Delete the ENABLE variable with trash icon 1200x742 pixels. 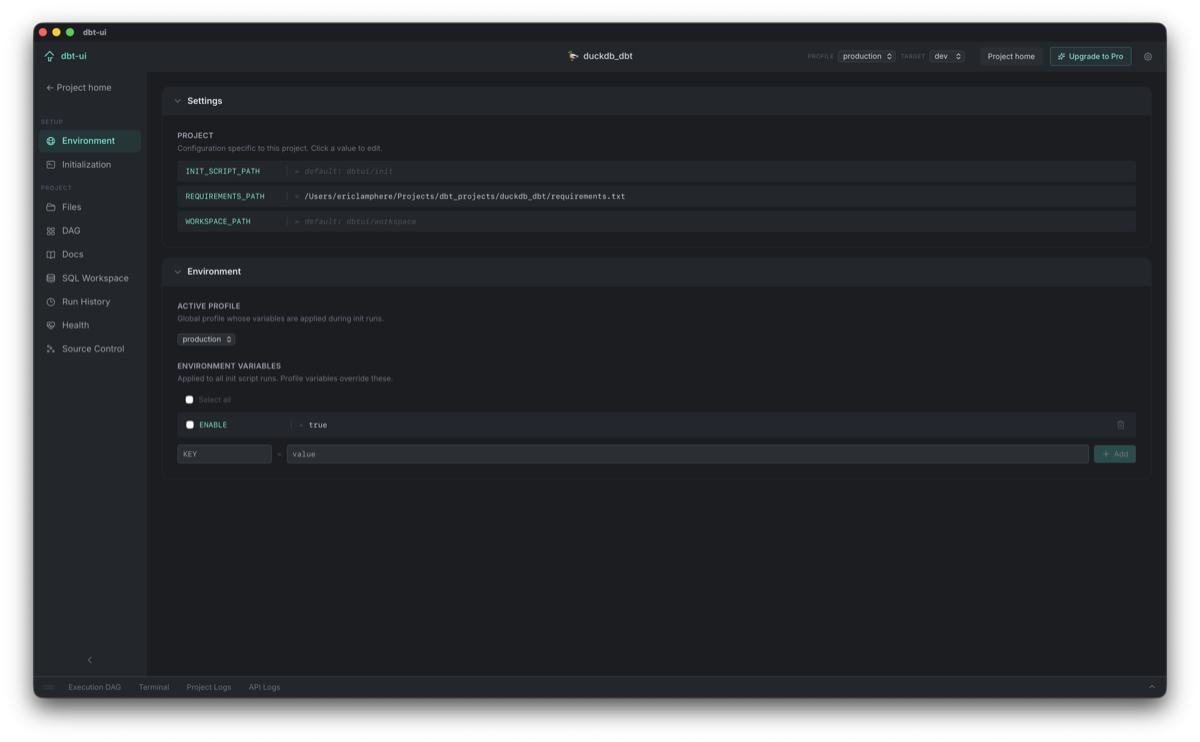[1120, 425]
